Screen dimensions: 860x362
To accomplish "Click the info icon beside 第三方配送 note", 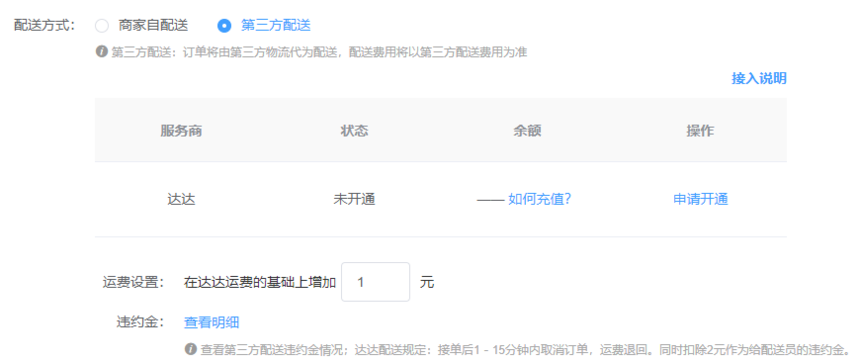I will (101, 52).
